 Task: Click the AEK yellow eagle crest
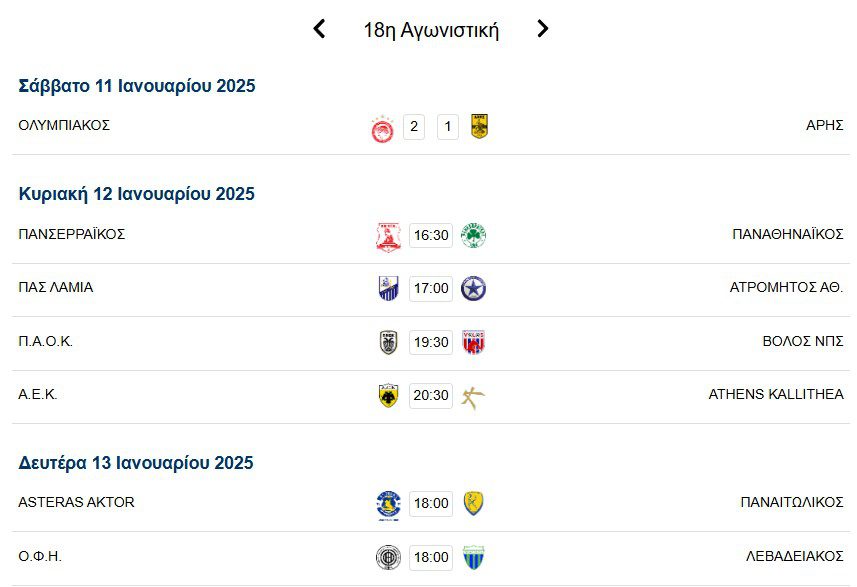tap(388, 396)
